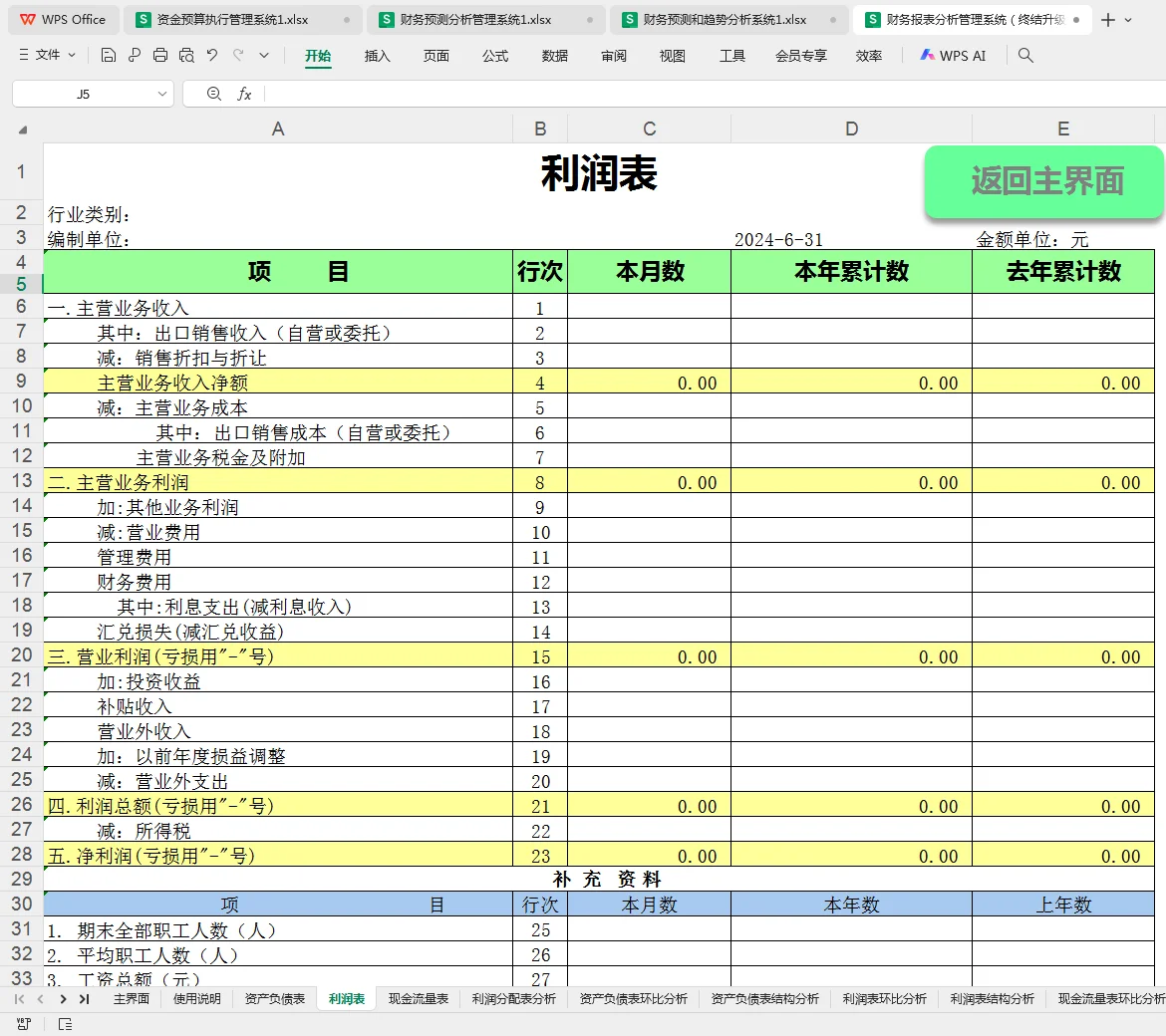Screen dimensions: 1166x1036
Task: Click cell 五.净利润(亏损用"-"号)
Action: [x=278, y=855]
